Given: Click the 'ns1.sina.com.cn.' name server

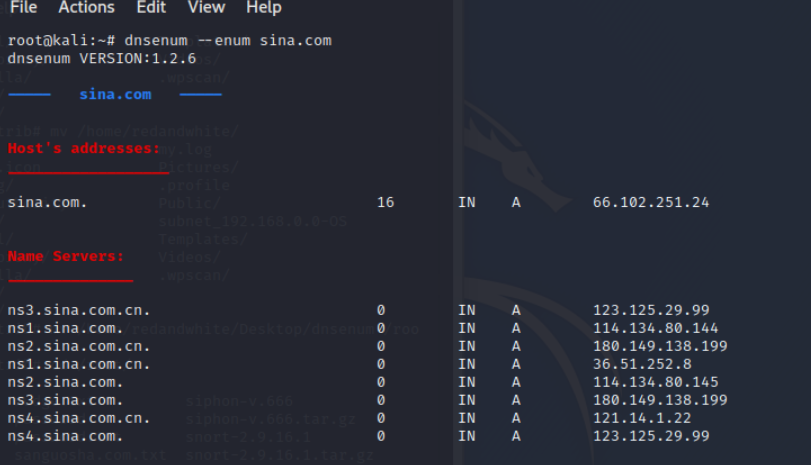Looking at the screenshot, I should click(x=79, y=364).
